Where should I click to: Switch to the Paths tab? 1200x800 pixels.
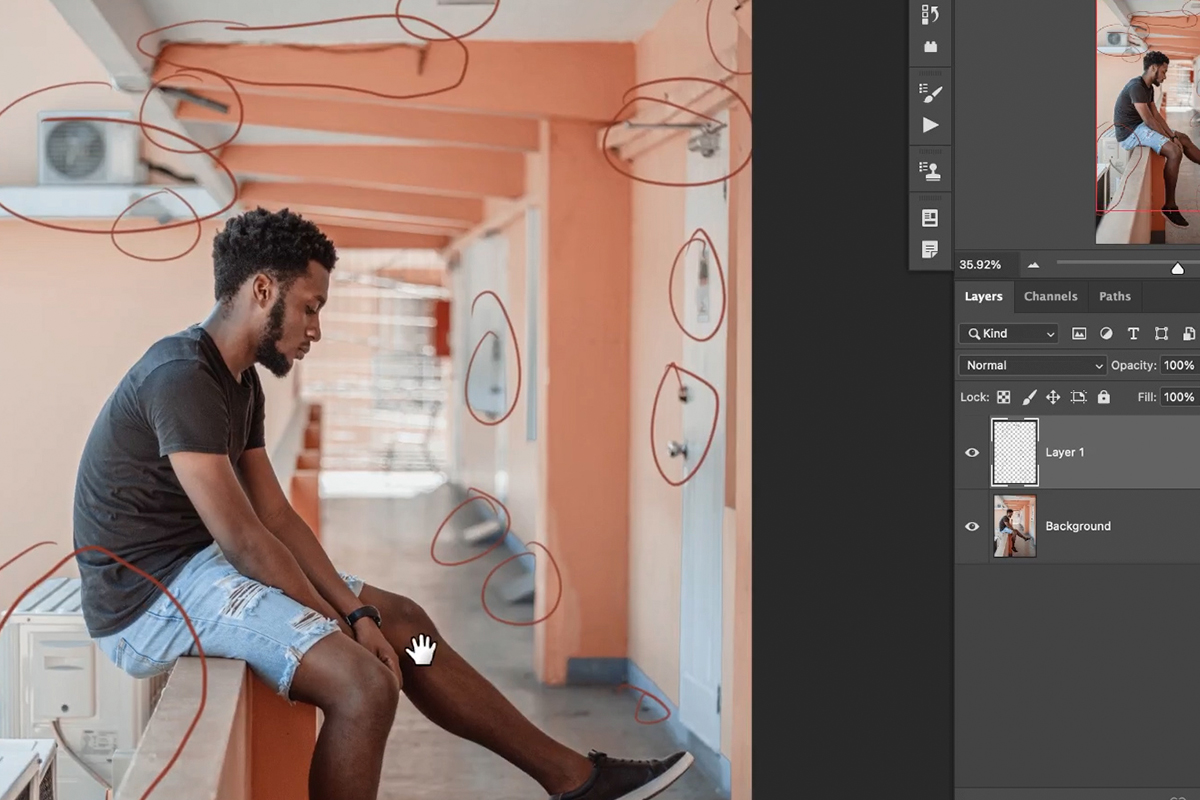(1114, 296)
